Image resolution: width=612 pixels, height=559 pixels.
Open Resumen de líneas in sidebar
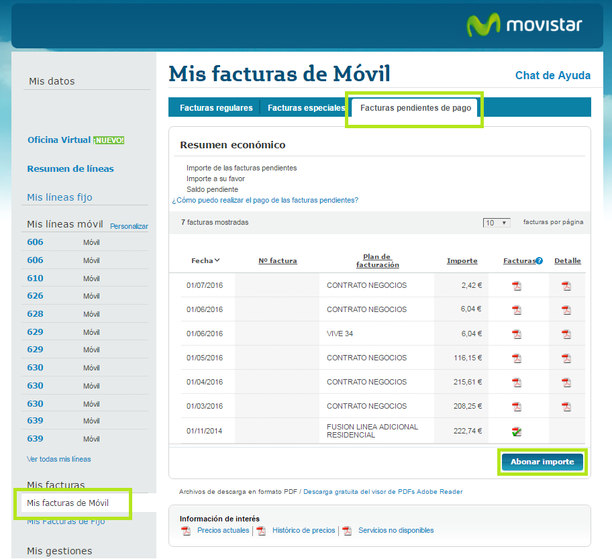(70, 169)
